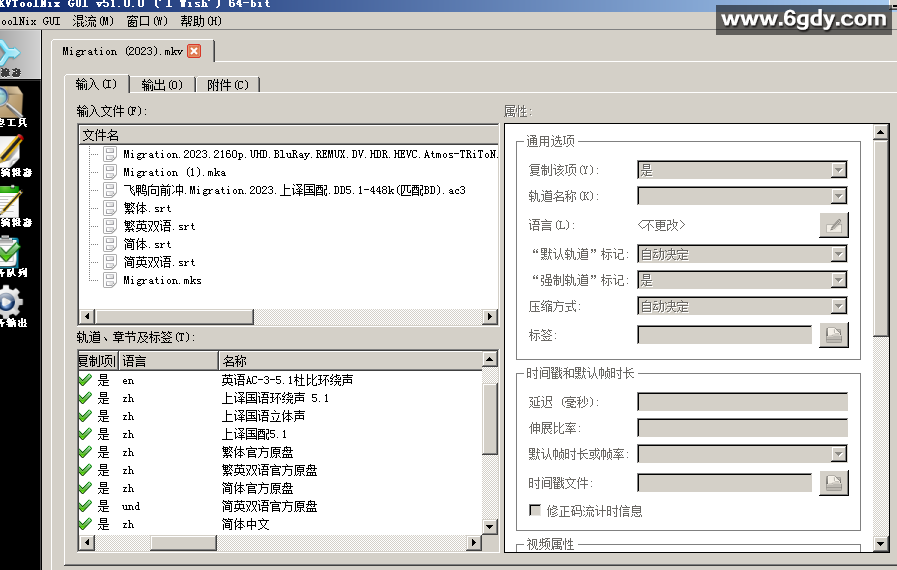Toggle the 修正码流计时信息 checkbox
The image size is (897, 570).
click(535, 511)
